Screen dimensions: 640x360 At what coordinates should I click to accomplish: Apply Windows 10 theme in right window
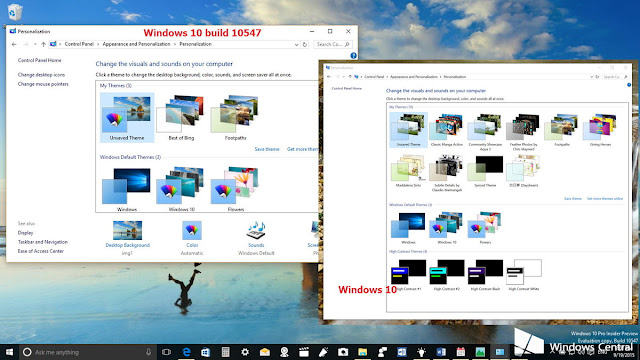click(447, 228)
